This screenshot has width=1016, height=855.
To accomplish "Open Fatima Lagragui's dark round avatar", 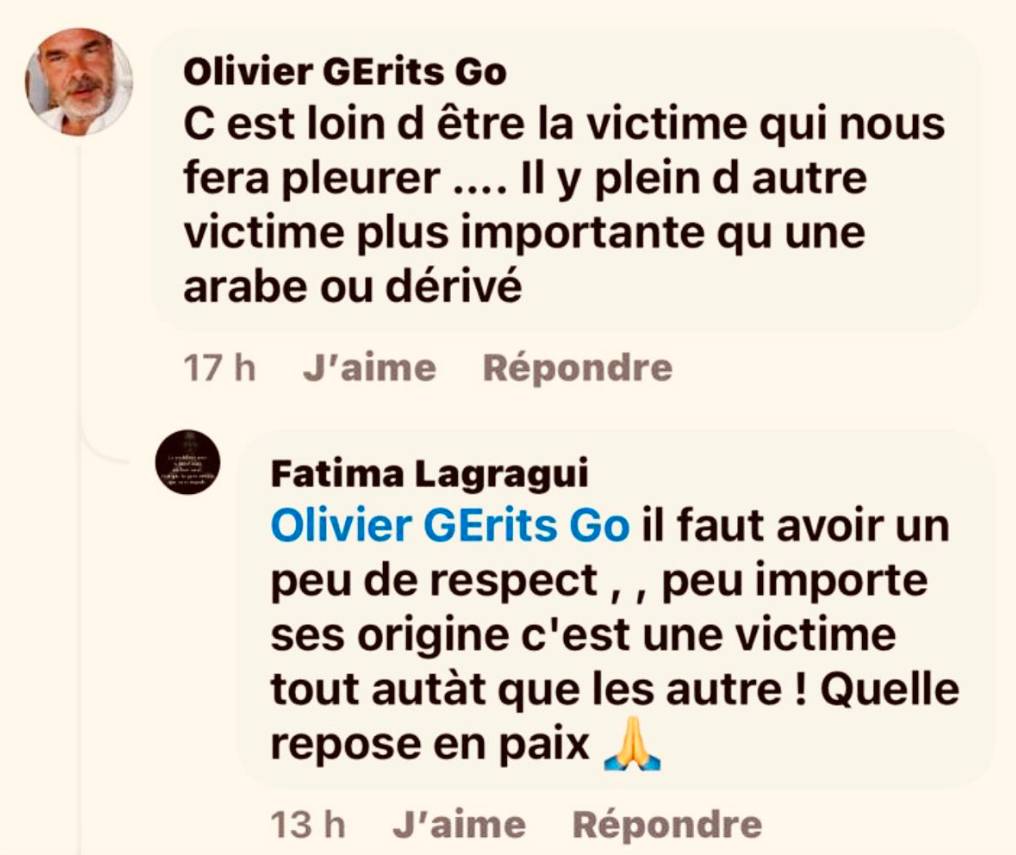I will pyautogui.click(x=188, y=462).
